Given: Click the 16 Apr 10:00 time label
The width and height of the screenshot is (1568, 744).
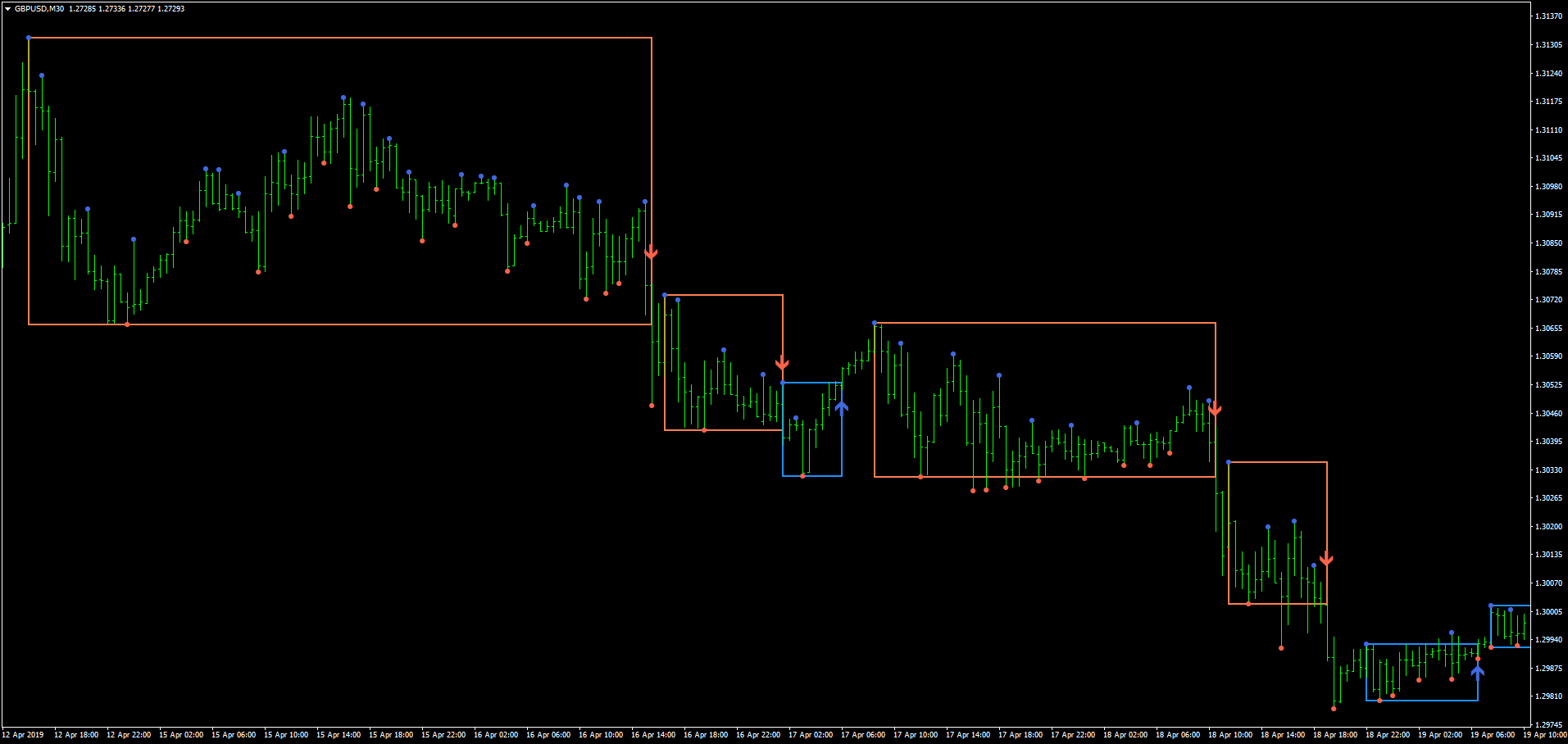Looking at the screenshot, I should [x=601, y=735].
